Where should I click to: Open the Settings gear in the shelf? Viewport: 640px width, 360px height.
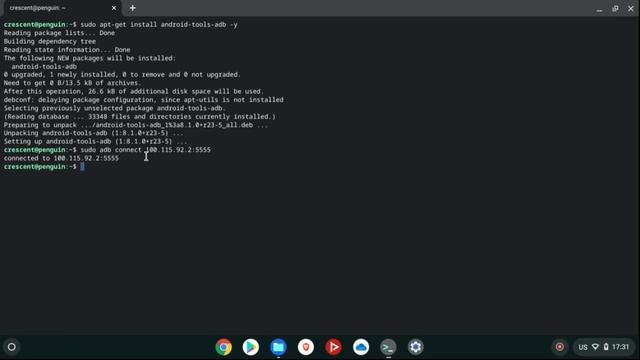click(x=416, y=347)
